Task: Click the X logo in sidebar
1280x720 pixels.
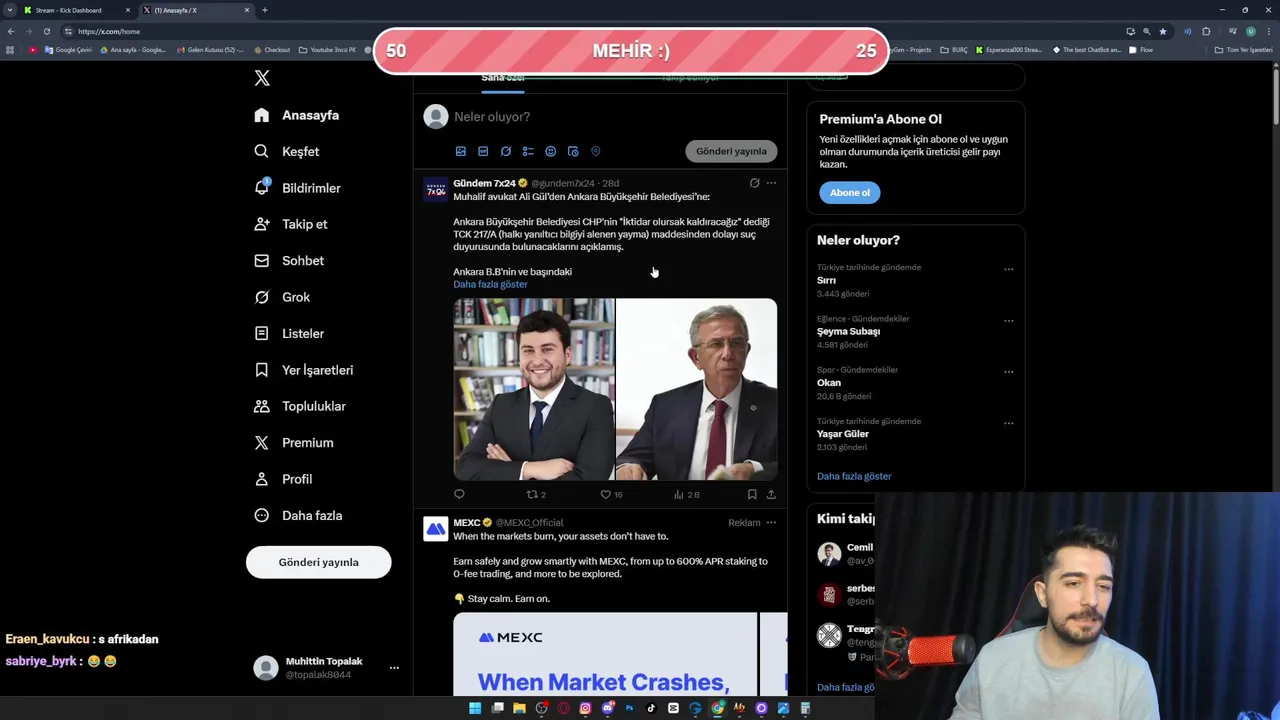Action: tap(262, 78)
